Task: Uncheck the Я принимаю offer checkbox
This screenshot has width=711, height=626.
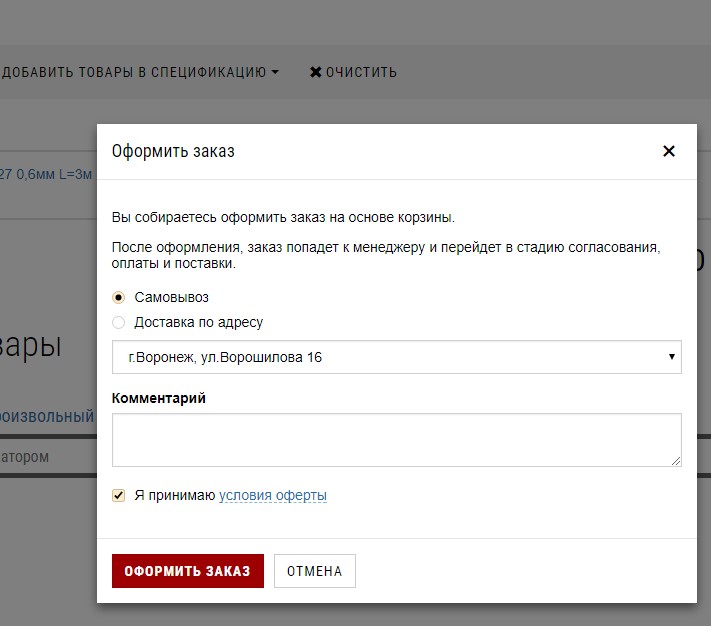Action: (119, 495)
